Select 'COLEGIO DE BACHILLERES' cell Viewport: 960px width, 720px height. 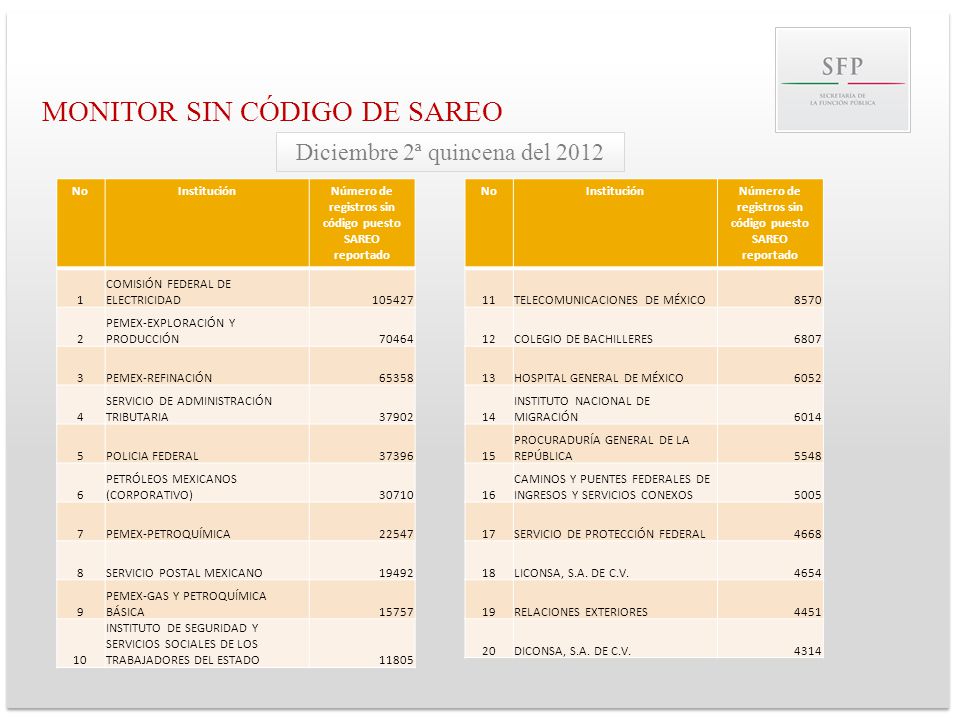[x=615, y=327]
